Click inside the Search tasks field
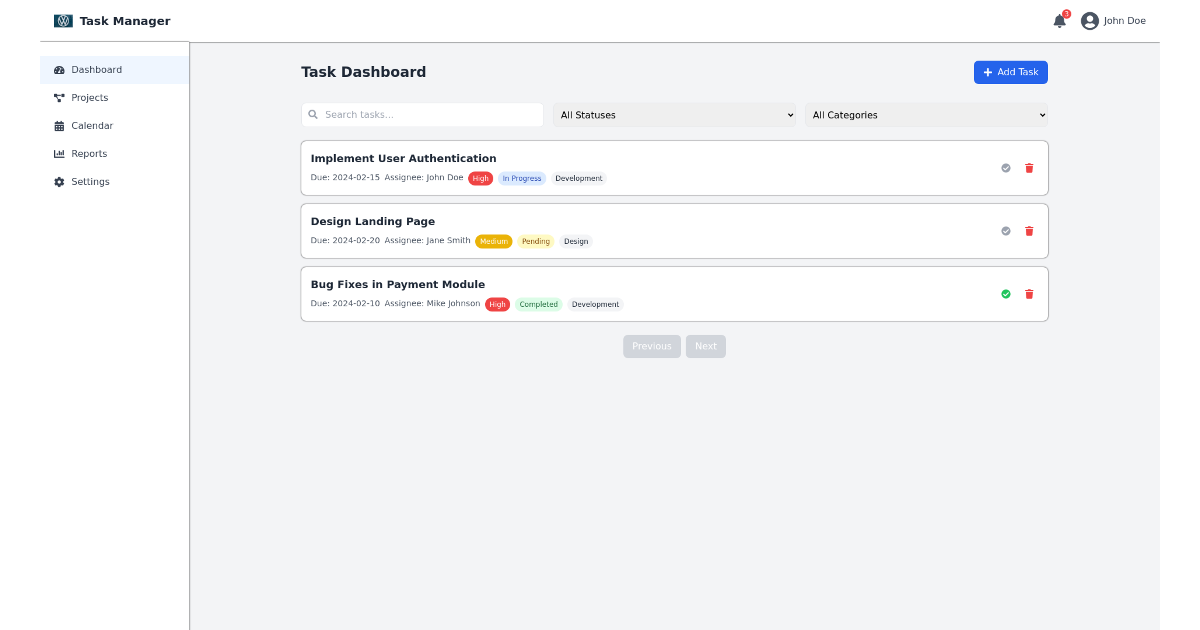 click(422, 114)
